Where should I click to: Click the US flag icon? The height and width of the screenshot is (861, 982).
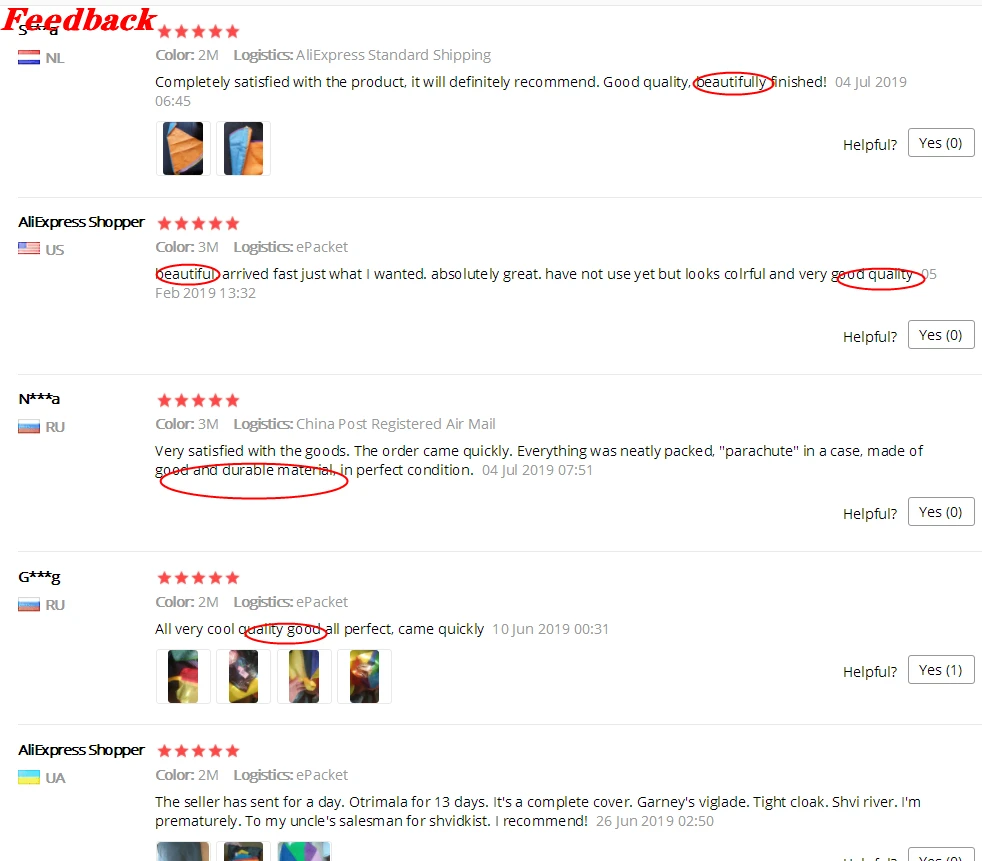[29, 249]
